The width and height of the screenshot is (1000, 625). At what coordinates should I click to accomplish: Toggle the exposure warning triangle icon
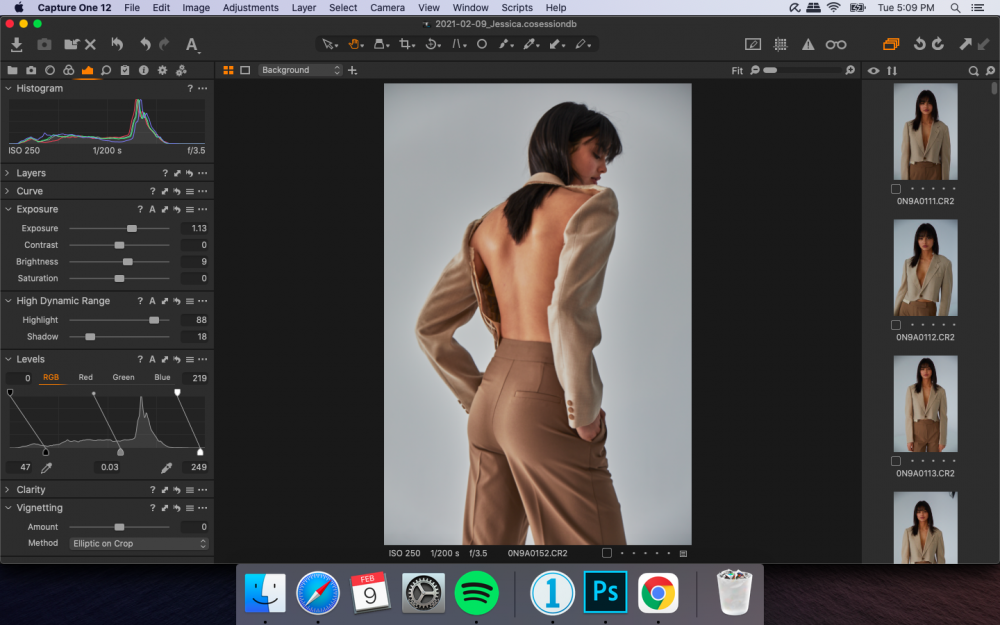808,44
